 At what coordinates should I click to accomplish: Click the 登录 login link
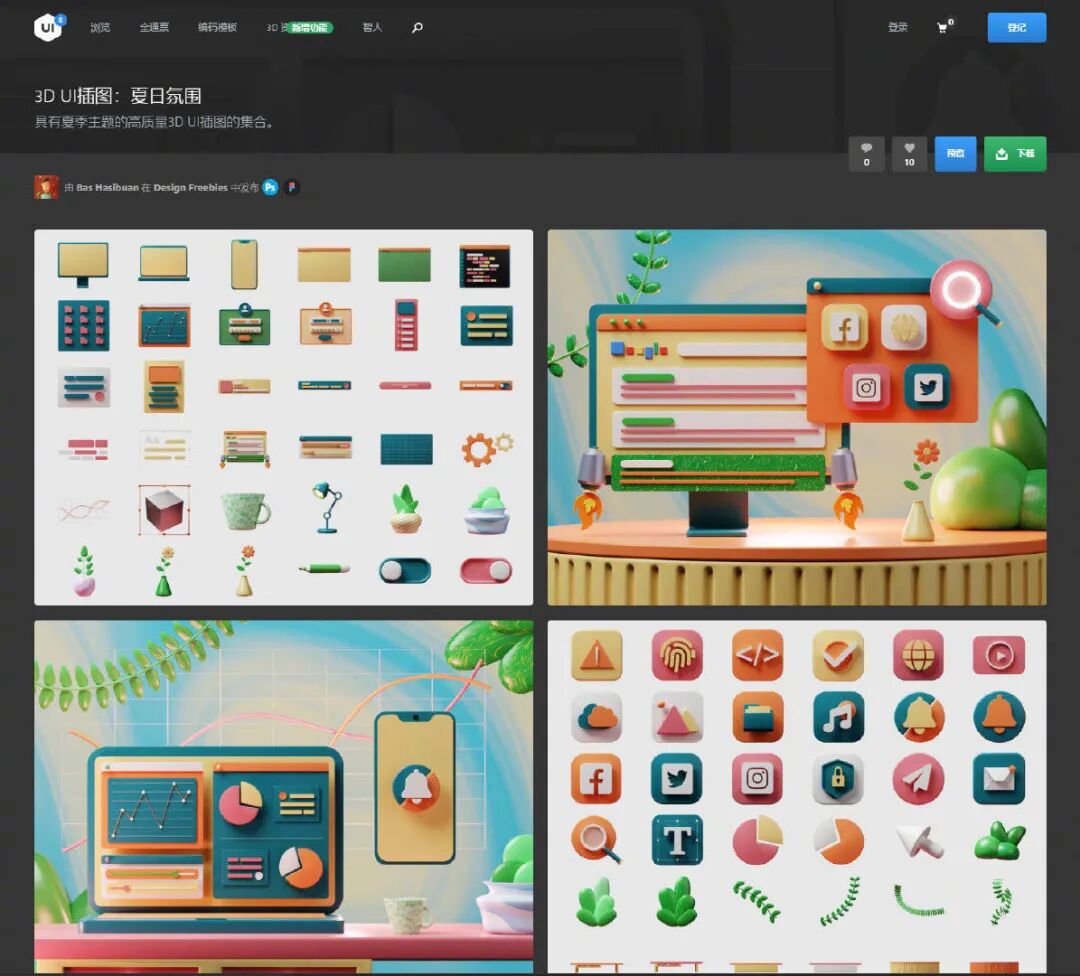pos(897,28)
